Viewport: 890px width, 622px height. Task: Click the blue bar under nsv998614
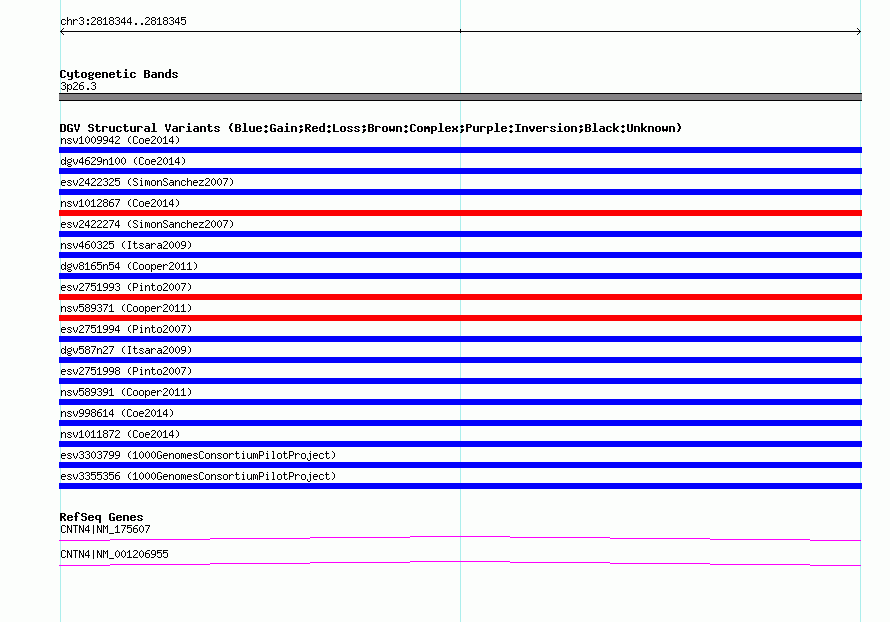pos(460,423)
